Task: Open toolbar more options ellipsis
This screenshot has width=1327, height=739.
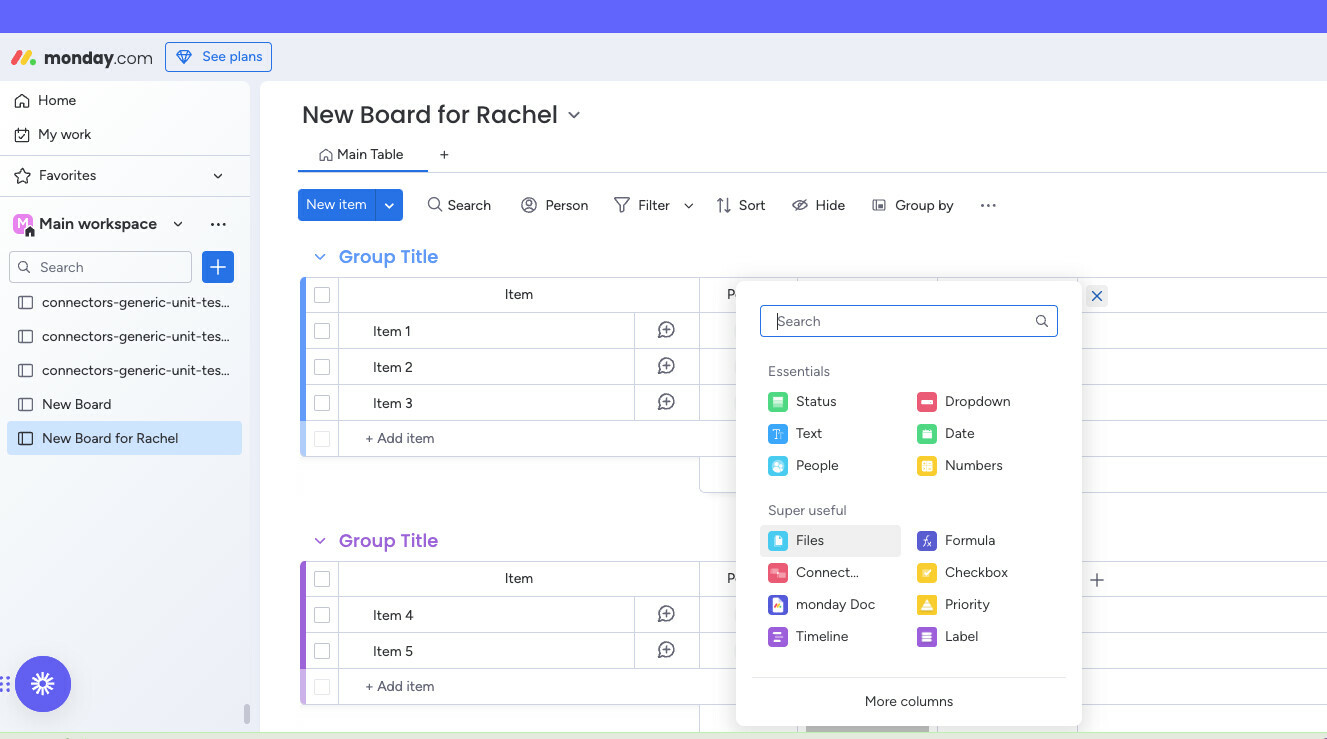Action: point(988,205)
